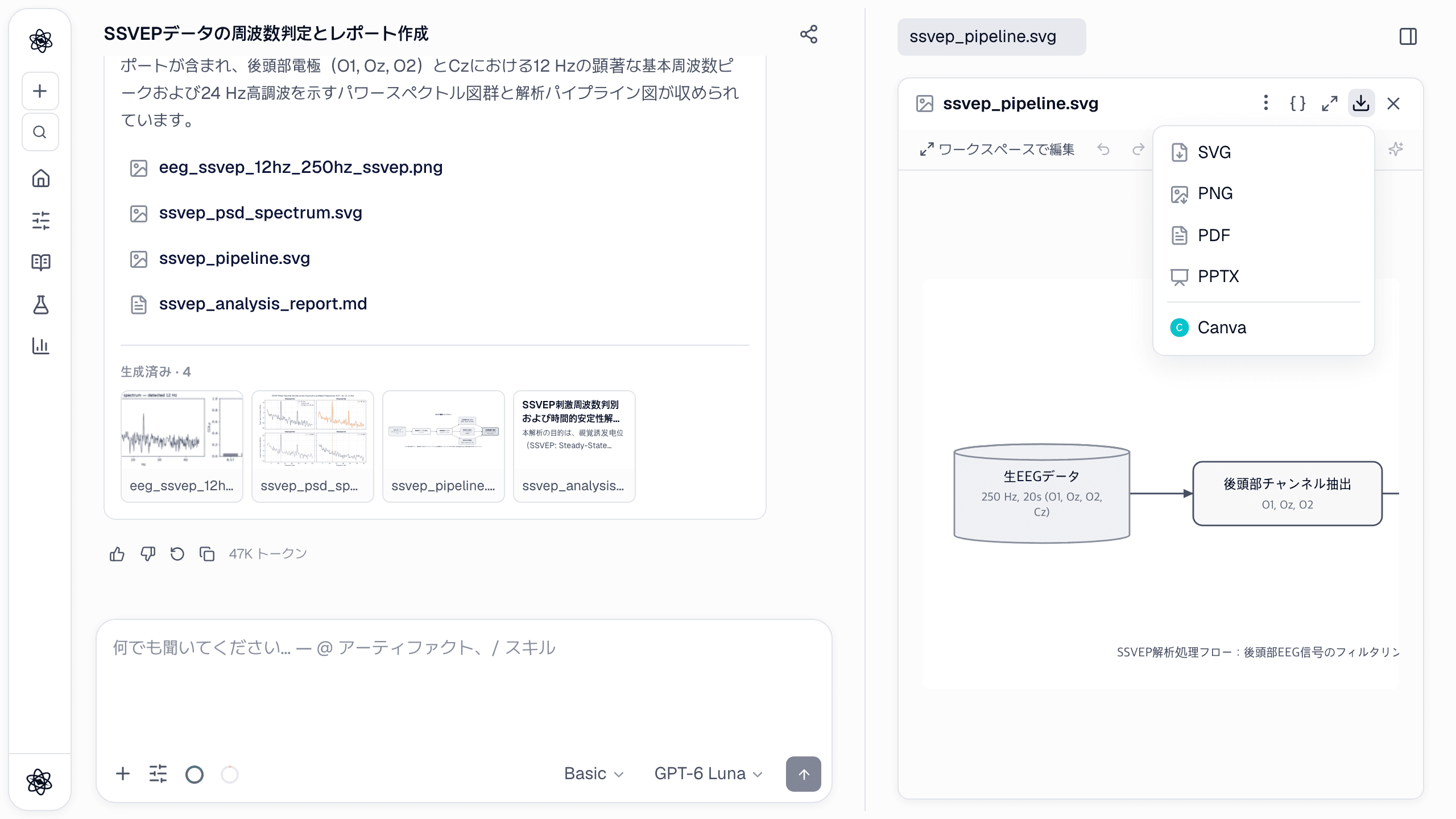The height and width of the screenshot is (819, 1456).
Task: Open search from the sidebar magnifier icon
Action: (40, 132)
